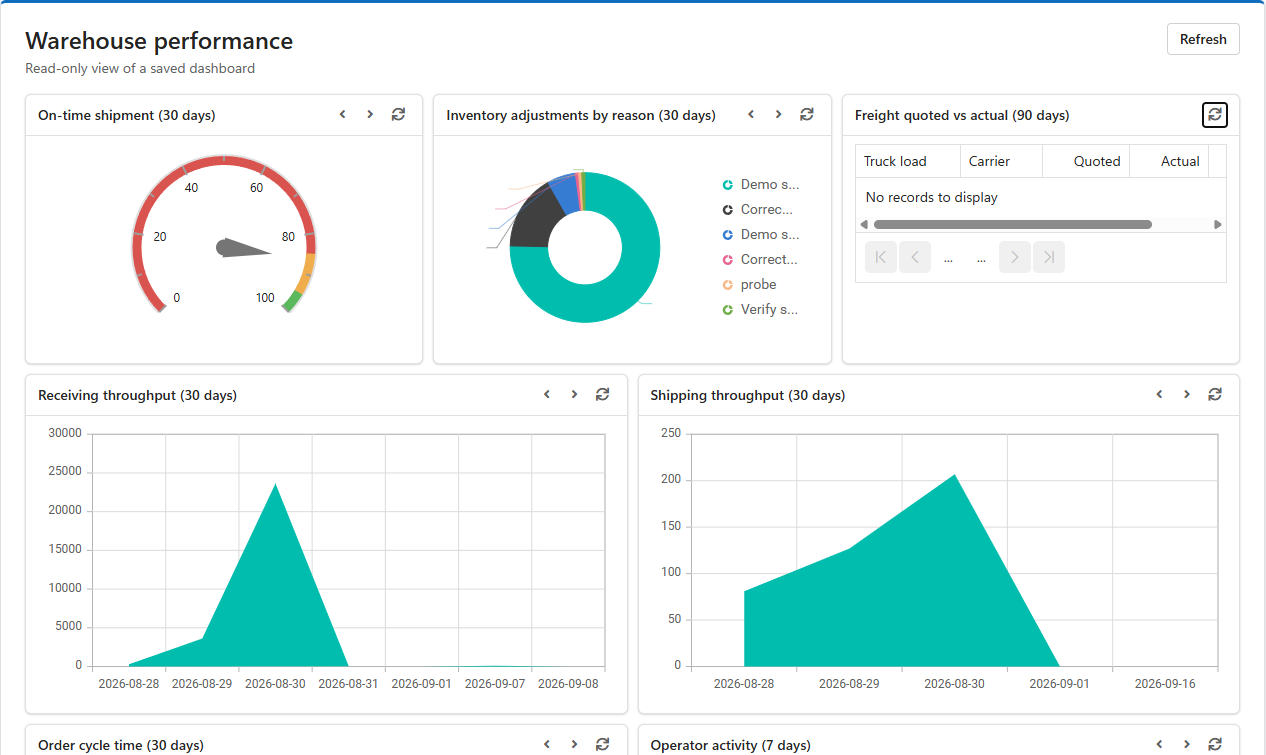The width and height of the screenshot is (1266, 755).
Task: Next period arrow on Shipping throughput
Action: coord(1187,395)
